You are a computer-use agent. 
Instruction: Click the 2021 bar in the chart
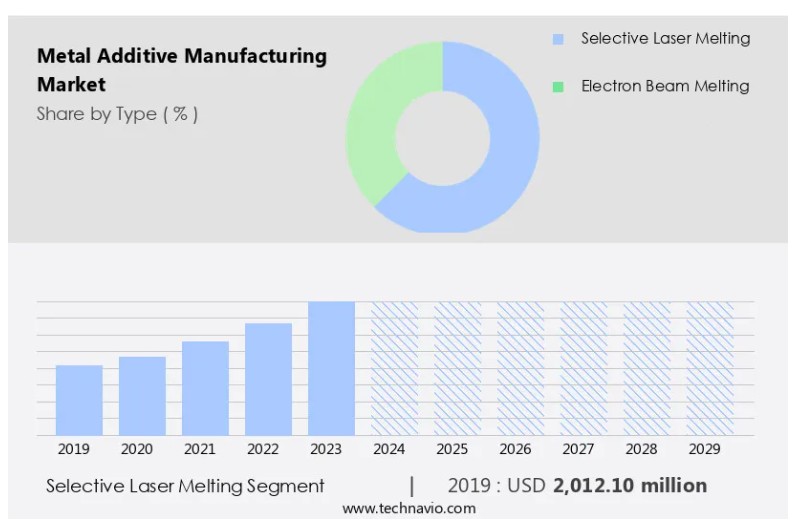205,388
